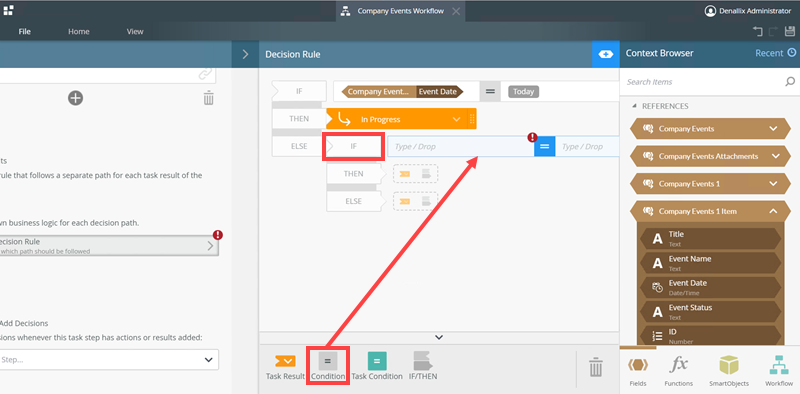This screenshot has width=800, height=394.
Task: Open the In Progress outcome dropdown
Action: point(456,119)
